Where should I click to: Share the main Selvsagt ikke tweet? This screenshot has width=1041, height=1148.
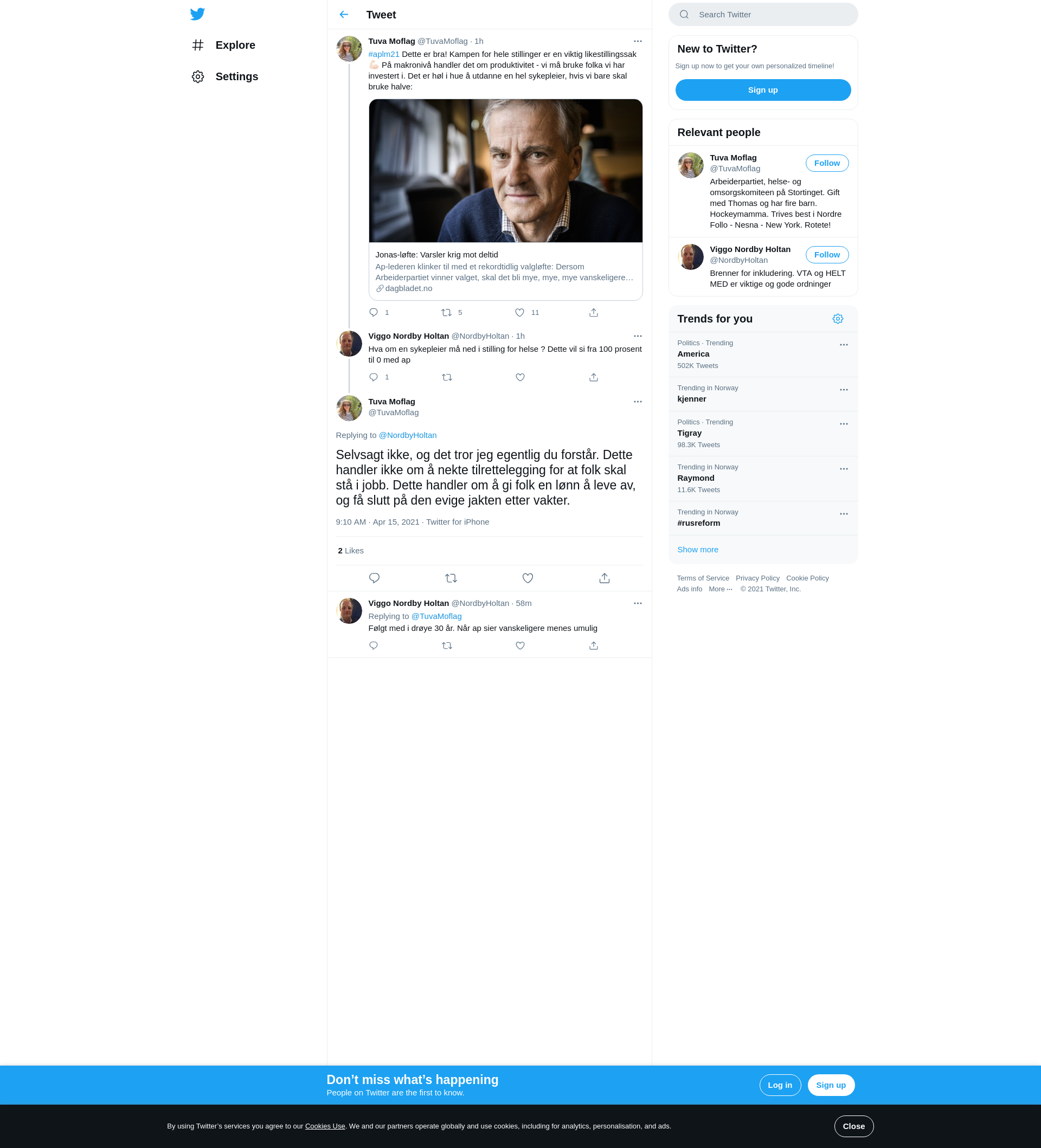pyautogui.click(x=605, y=578)
